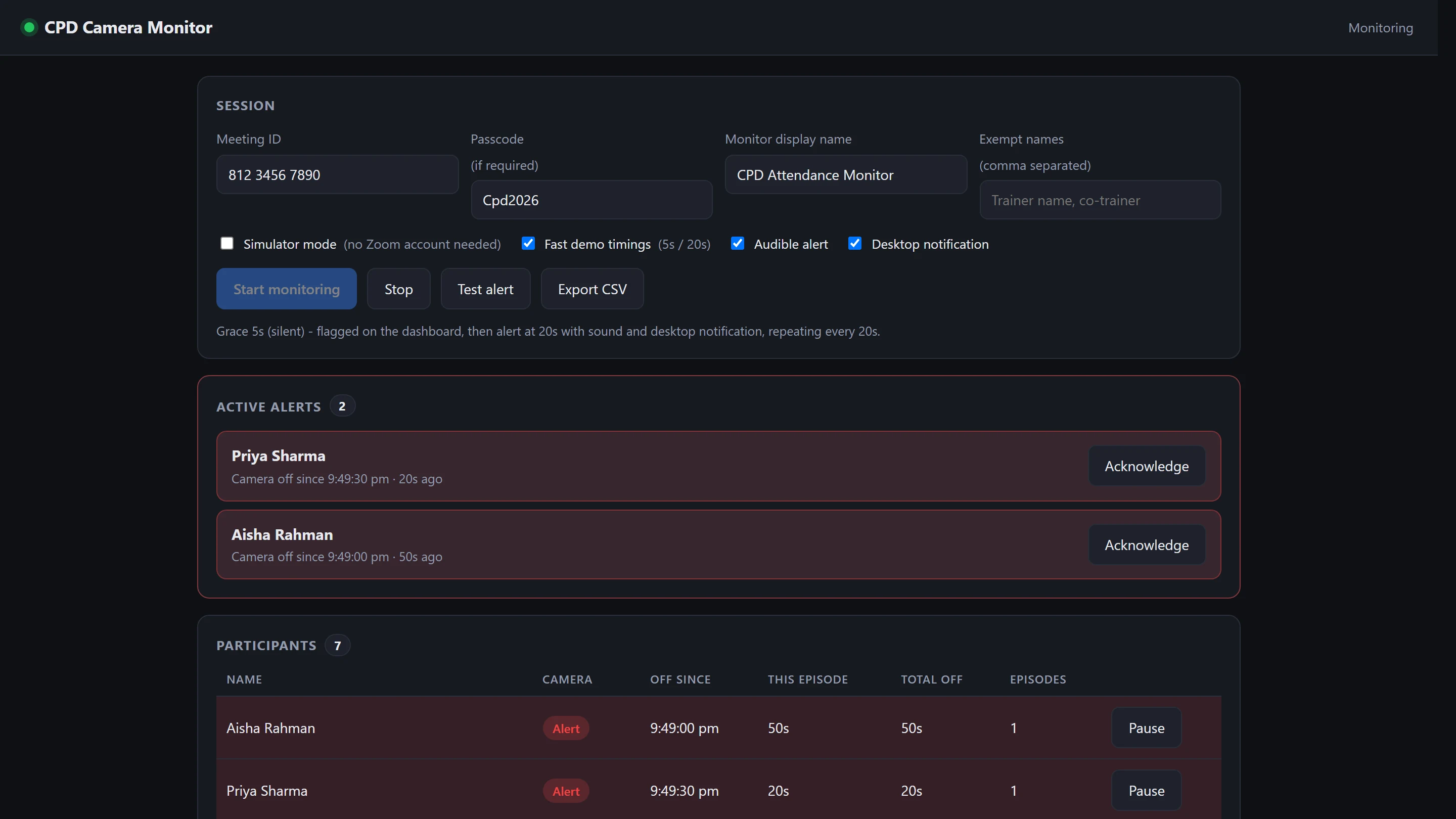Screen dimensions: 1456x819
Task: Click the TOTAL OFF column header
Action: point(931,679)
